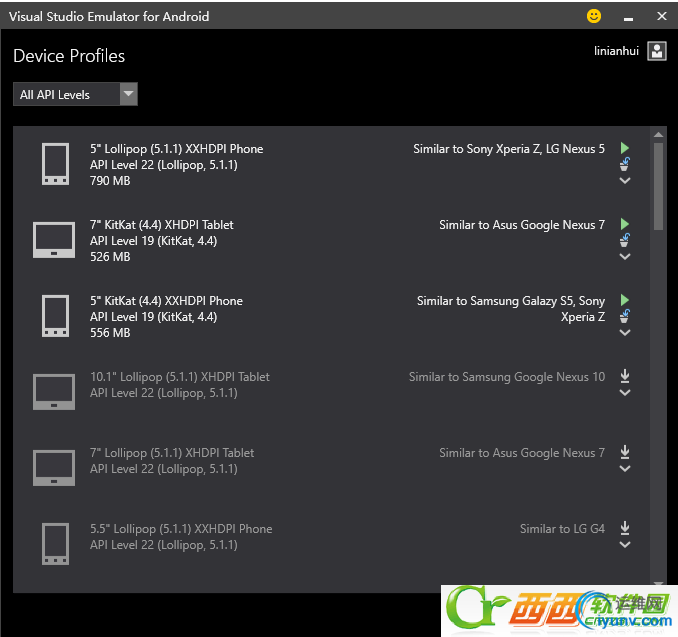This screenshot has height=637, width=678.
Task: Launch the 5" Lollipop XXHDPI Phone emulator
Action: pyautogui.click(x=624, y=148)
